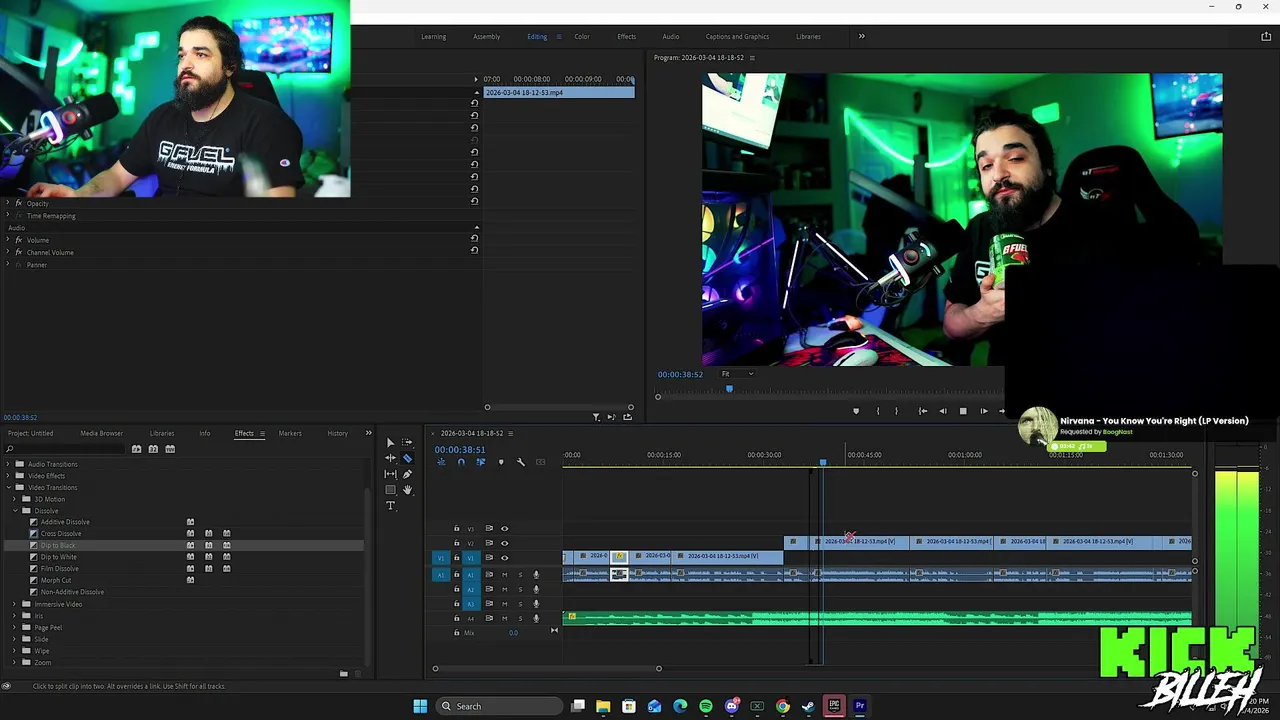Select the Morph Cut transition
The width and height of the screenshot is (1280, 720).
pos(56,581)
